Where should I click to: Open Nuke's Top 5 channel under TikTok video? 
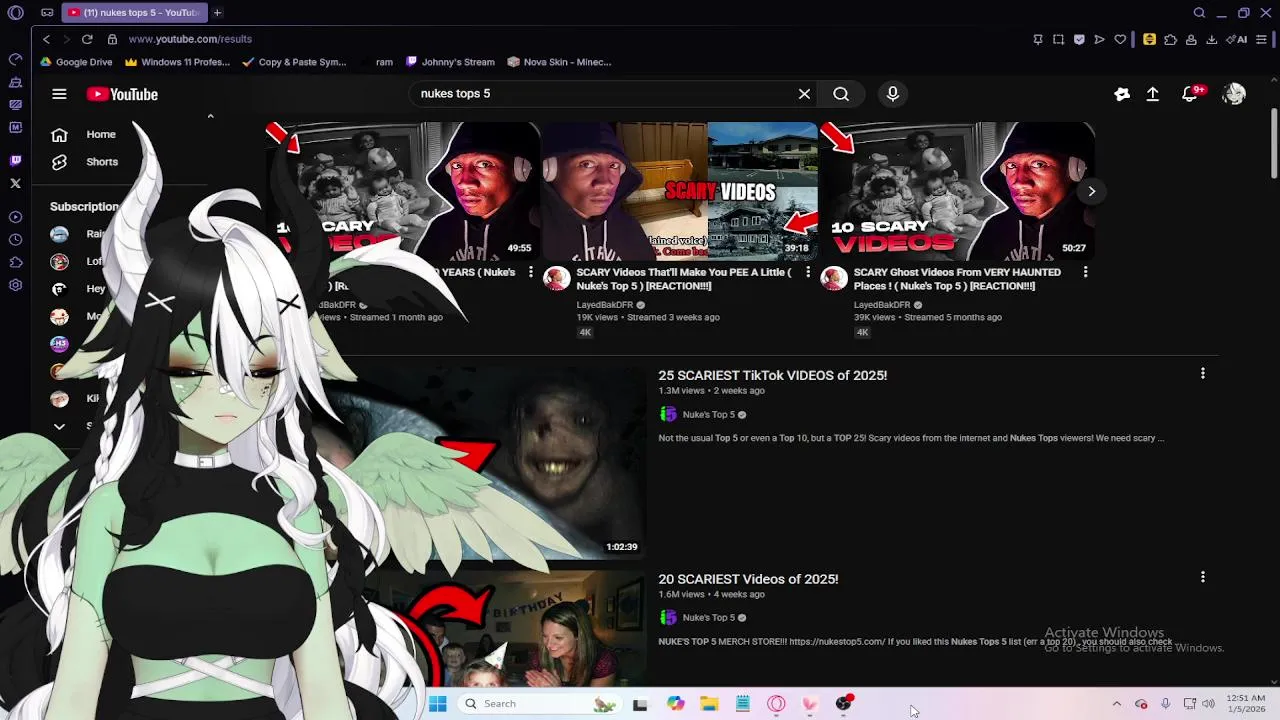tap(709, 414)
